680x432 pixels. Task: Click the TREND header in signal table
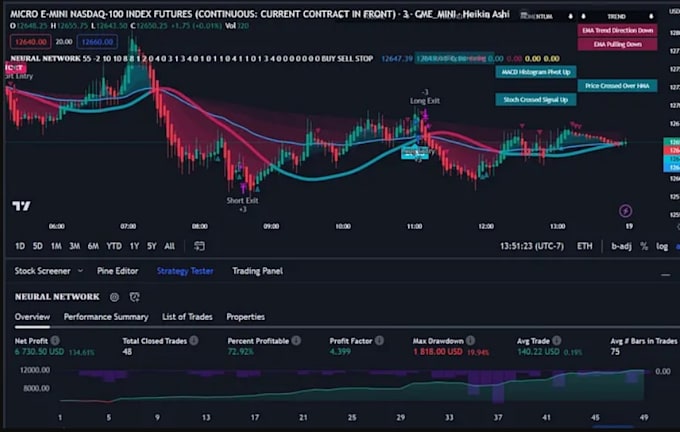[x=616, y=16]
